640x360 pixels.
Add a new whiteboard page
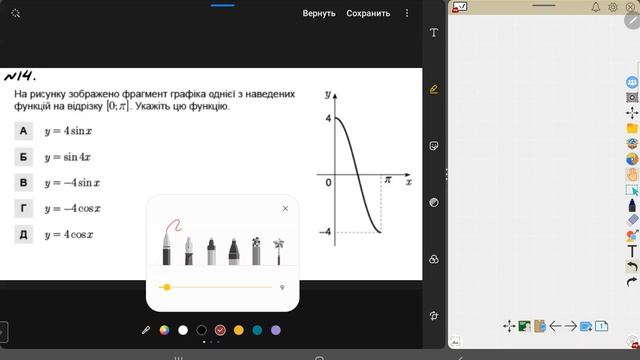point(586,326)
